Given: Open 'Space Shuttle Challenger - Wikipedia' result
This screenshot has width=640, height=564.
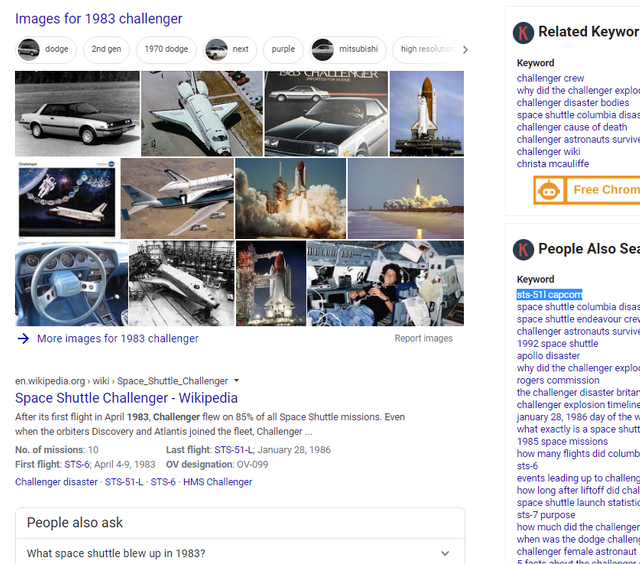Looking at the screenshot, I should pyautogui.click(x=126, y=398).
